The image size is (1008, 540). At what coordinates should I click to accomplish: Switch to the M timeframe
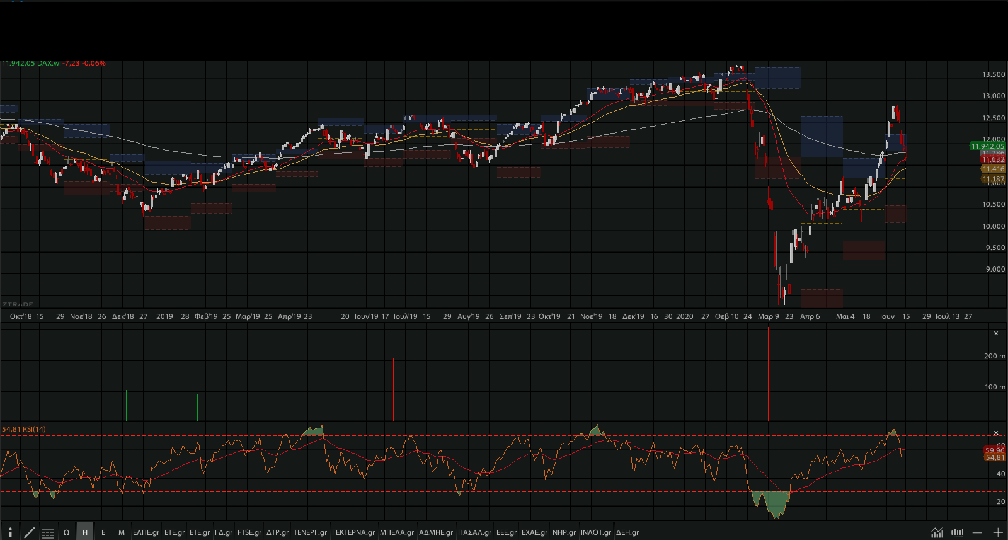pyautogui.click(x=121, y=532)
